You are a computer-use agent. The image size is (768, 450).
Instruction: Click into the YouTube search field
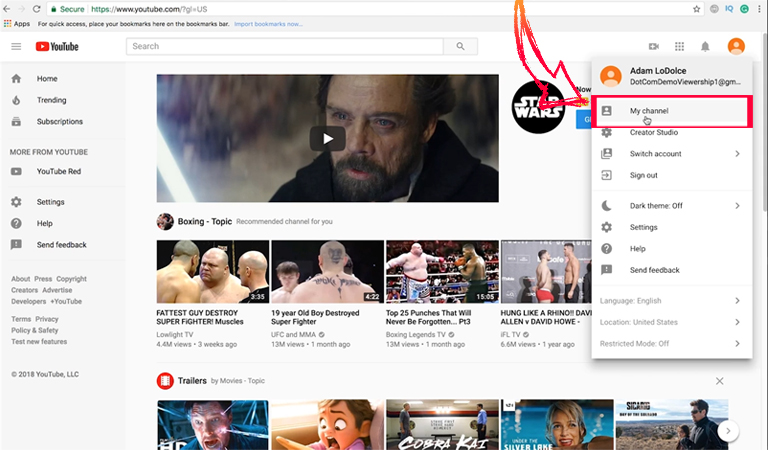click(x=285, y=46)
